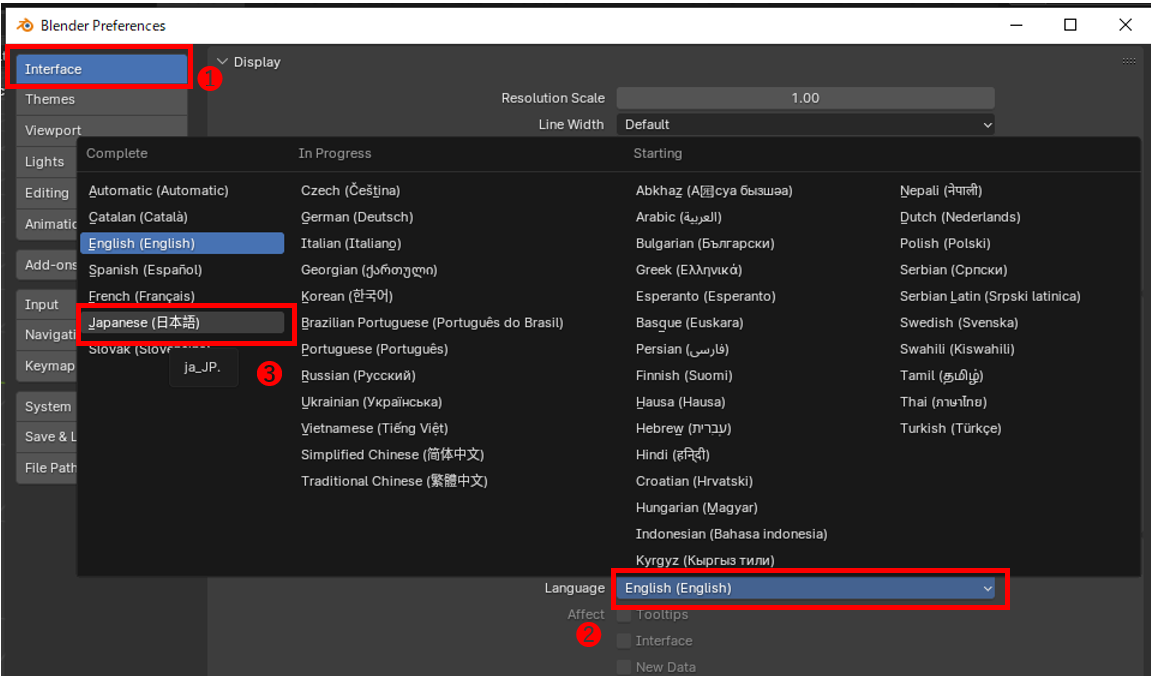Select Thai language entry
Screen dimensions: 1151x676
tap(943, 401)
